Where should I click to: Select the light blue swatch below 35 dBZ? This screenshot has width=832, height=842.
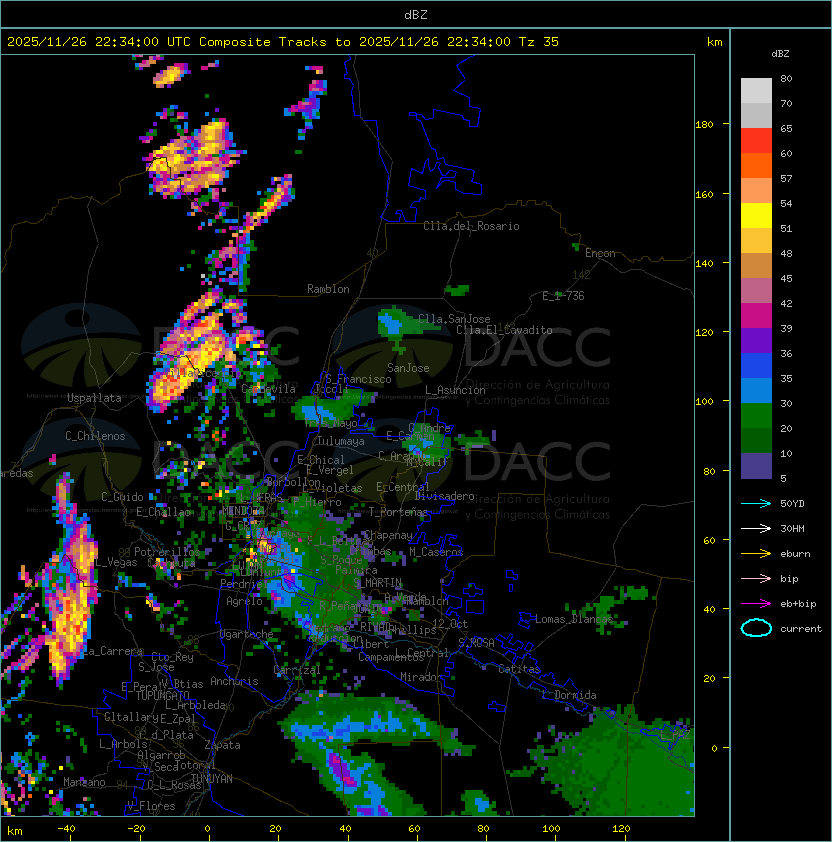(x=756, y=391)
